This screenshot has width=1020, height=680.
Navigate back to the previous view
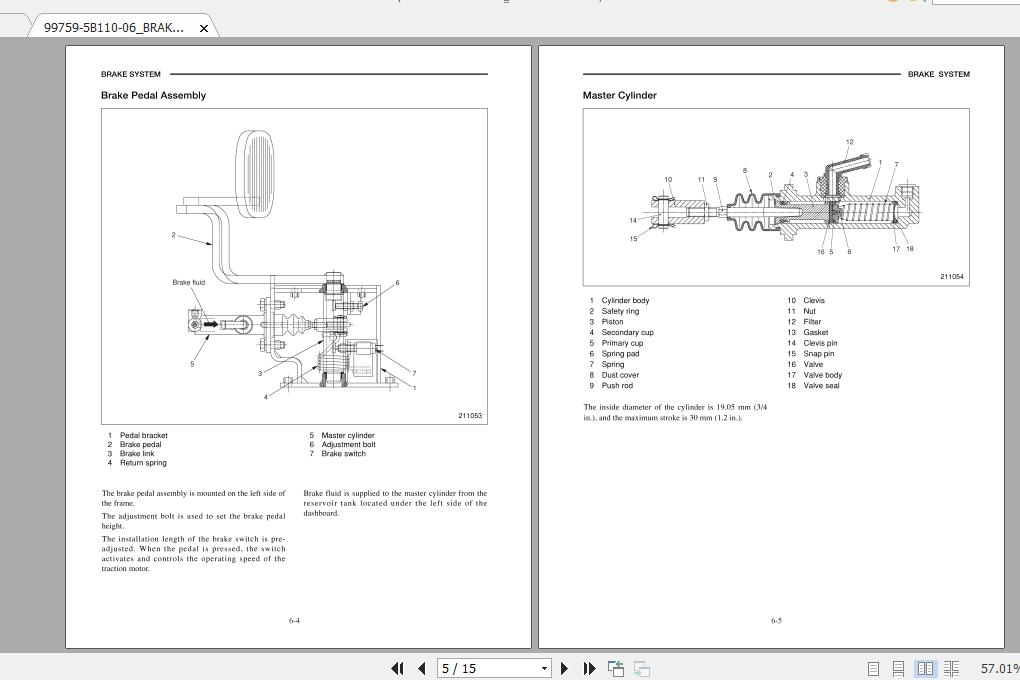[x=615, y=667]
